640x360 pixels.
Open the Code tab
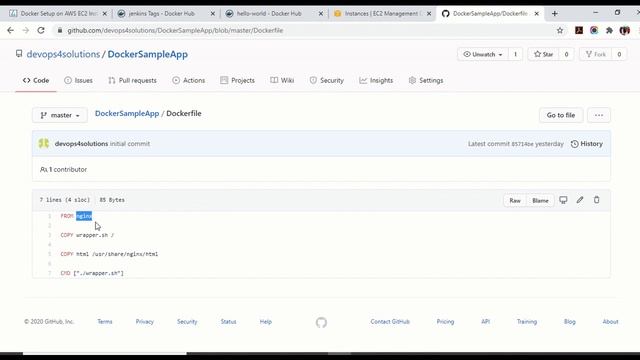tap(36, 80)
